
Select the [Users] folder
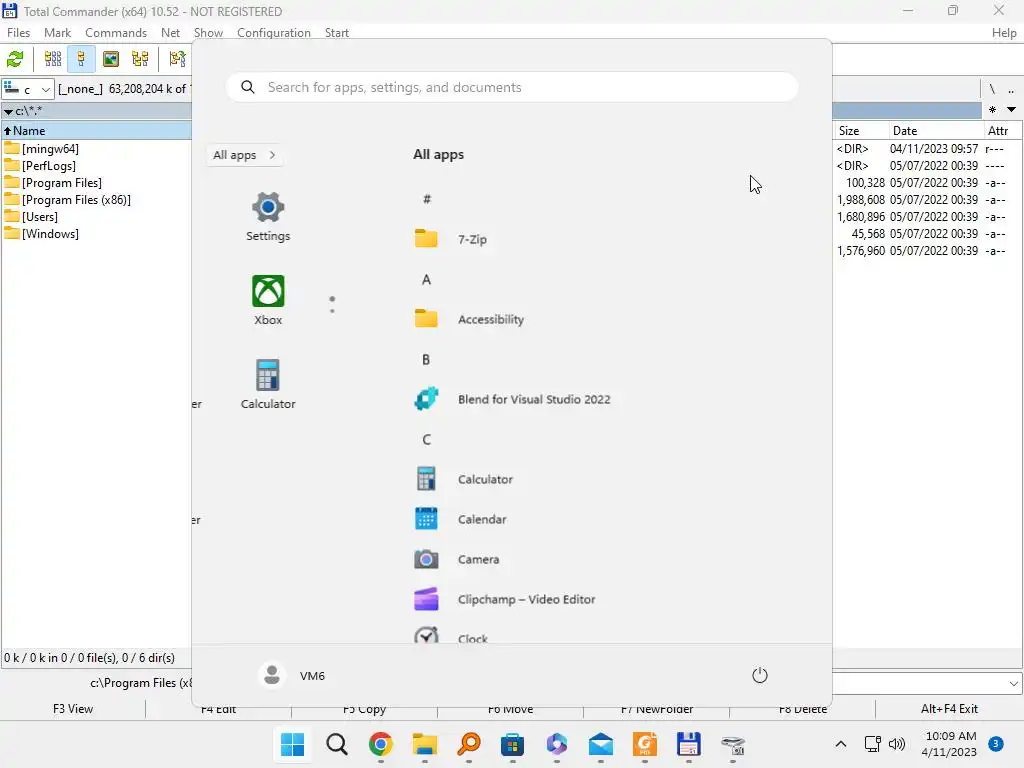click(x=40, y=217)
